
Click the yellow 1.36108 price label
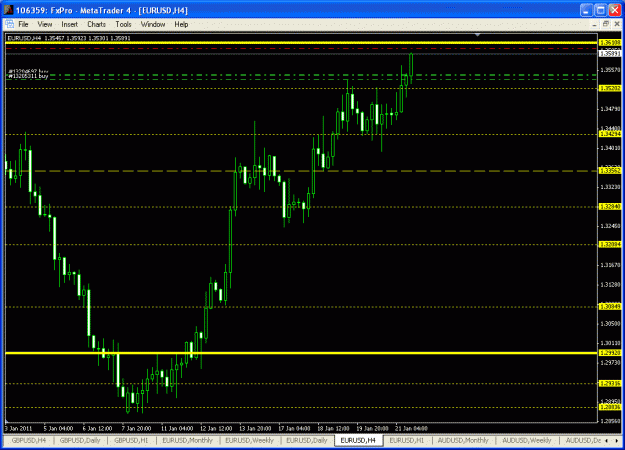610,42
